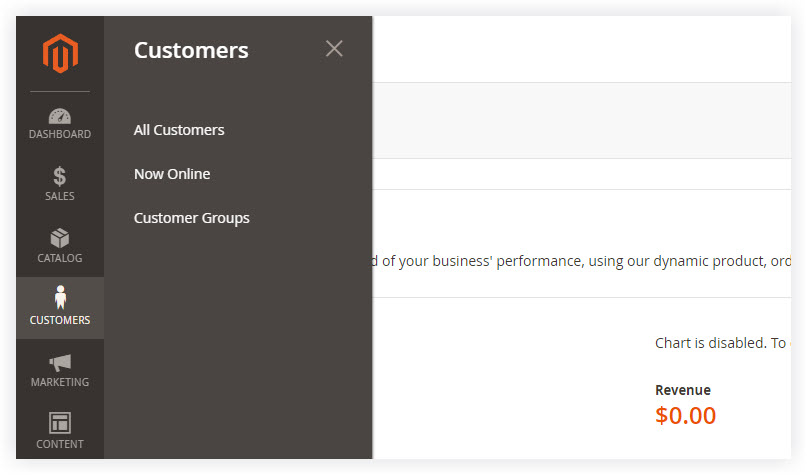Image resolution: width=807 pixels, height=475 pixels.
Task: Open the Content layout icon
Action: coord(60,423)
